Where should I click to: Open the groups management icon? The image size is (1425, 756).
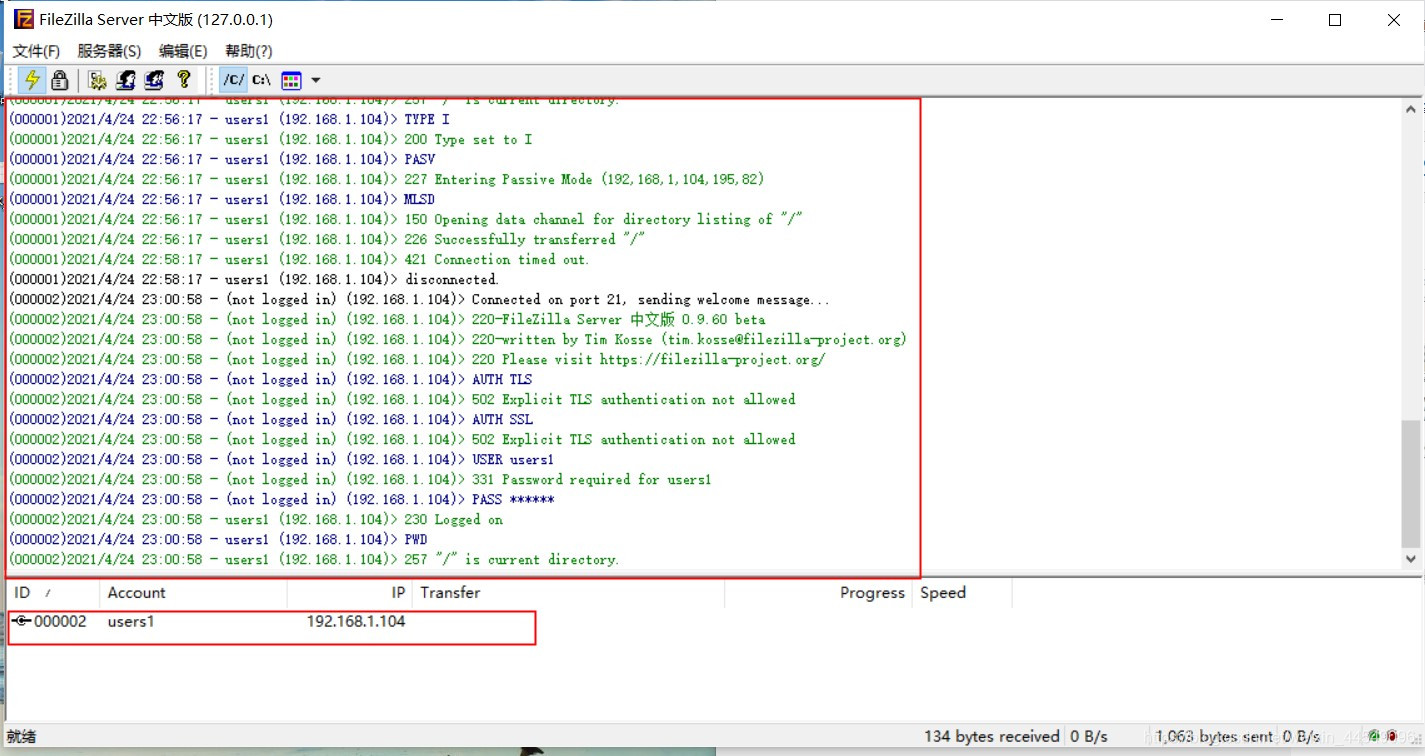[154, 80]
